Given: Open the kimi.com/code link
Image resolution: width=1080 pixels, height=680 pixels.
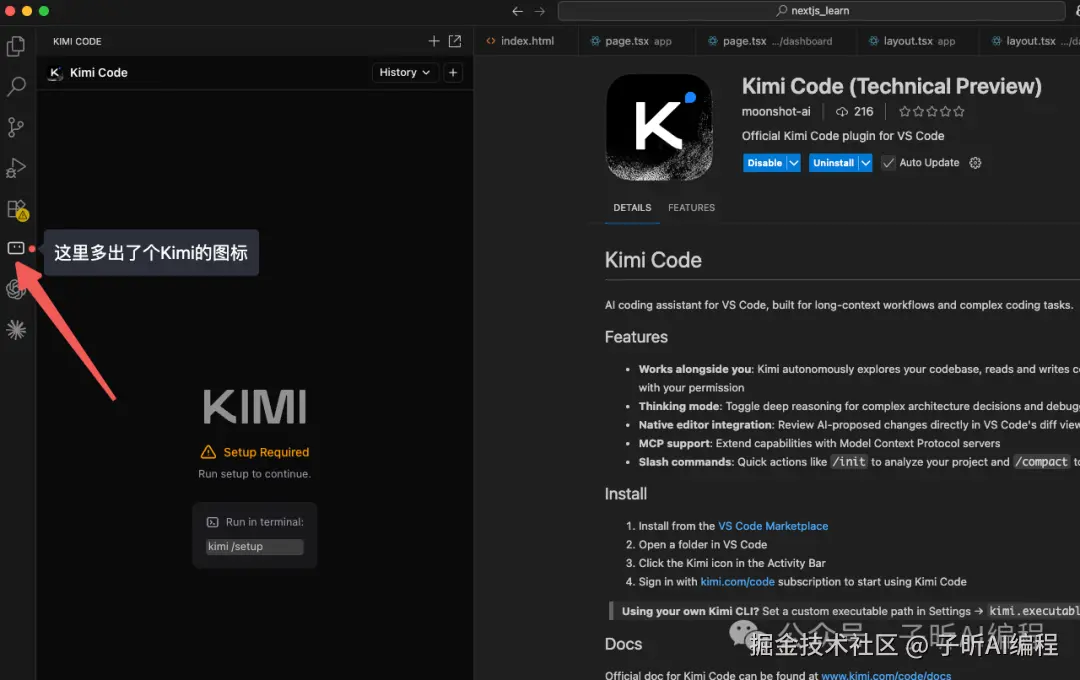Looking at the screenshot, I should tap(737, 581).
